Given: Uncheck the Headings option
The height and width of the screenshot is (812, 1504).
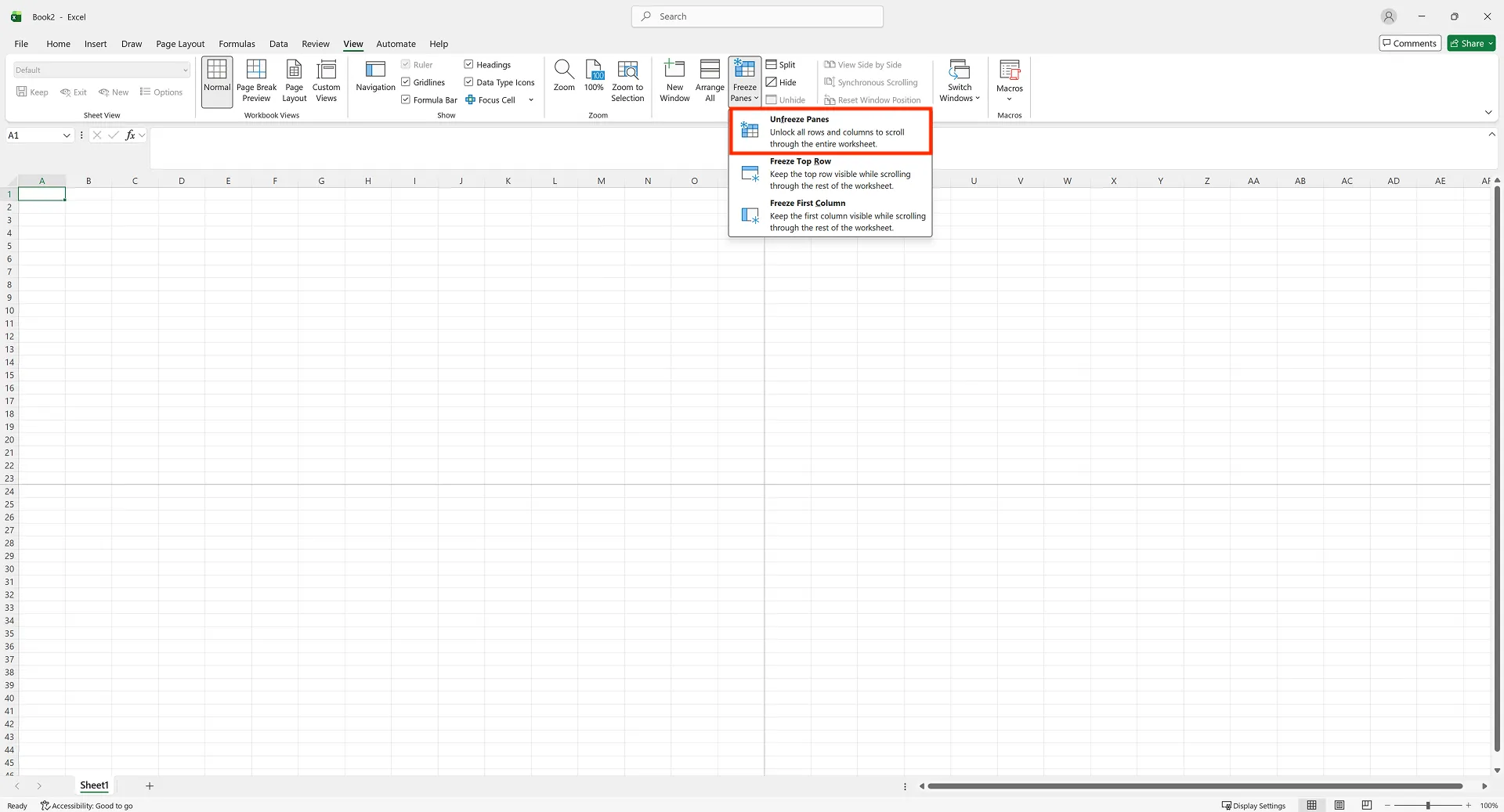Looking at the screenshot, I should (468, 64).
